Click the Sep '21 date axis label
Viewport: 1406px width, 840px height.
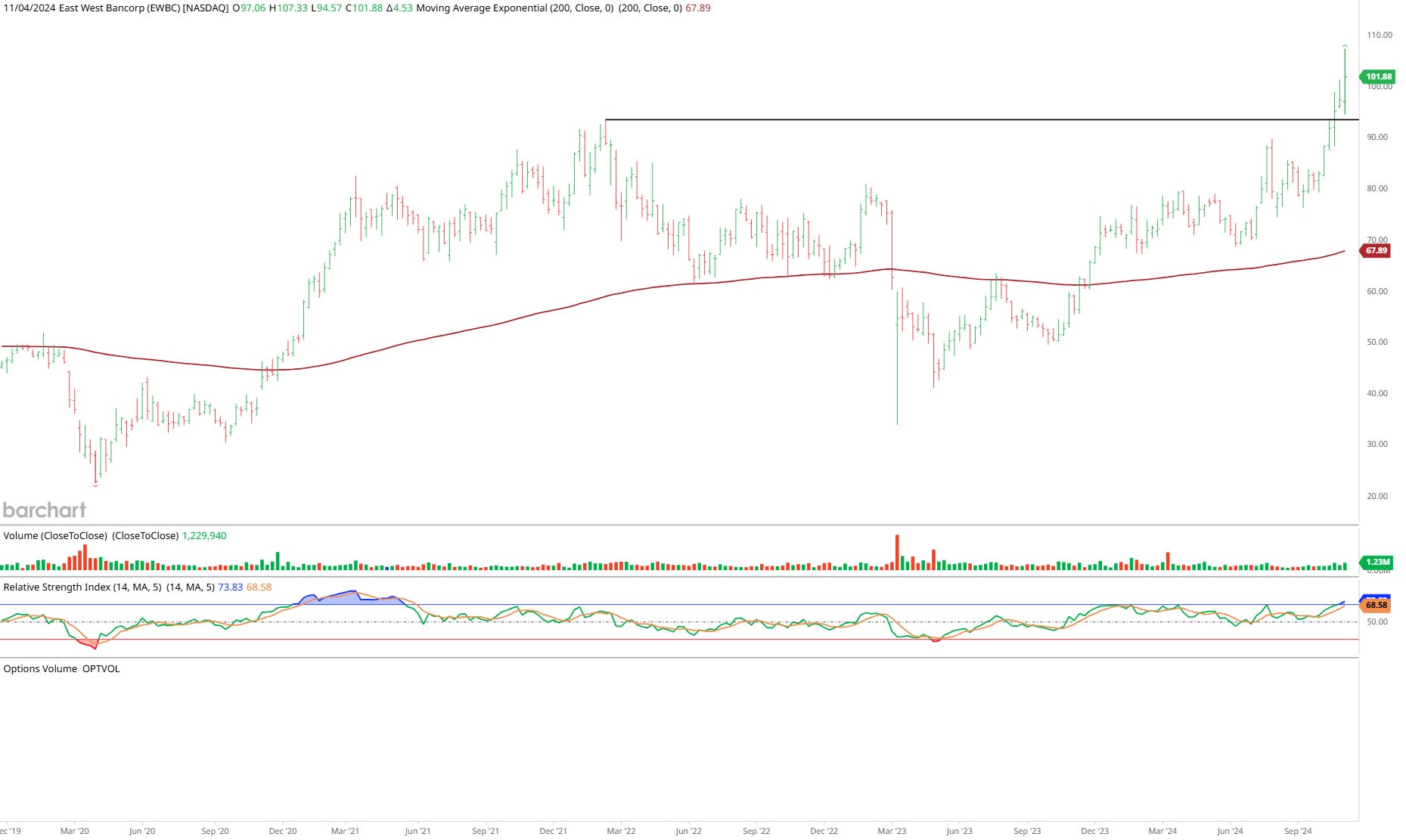click(485, 831)
